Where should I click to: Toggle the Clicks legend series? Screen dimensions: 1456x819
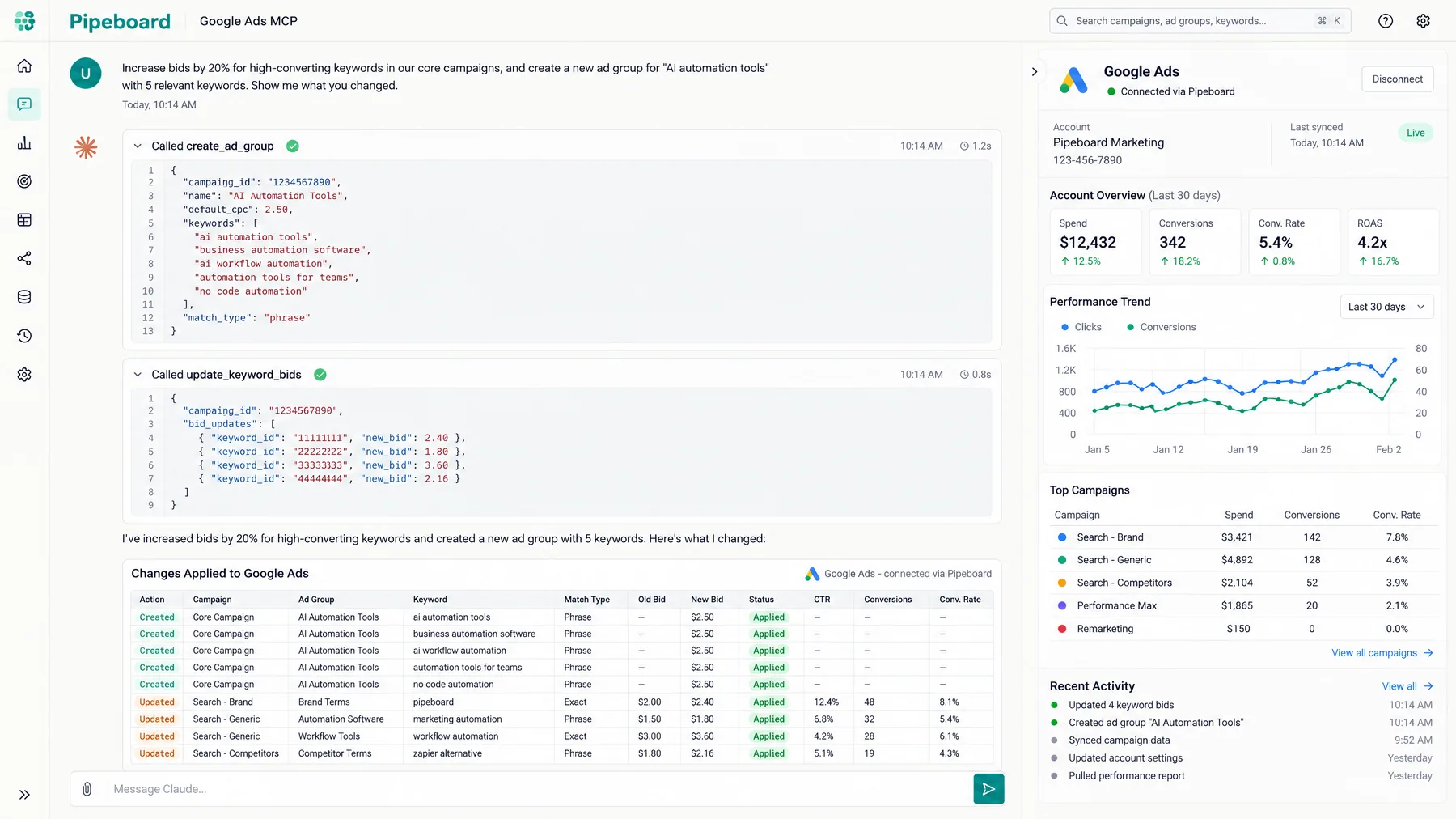pos(1081,327)
